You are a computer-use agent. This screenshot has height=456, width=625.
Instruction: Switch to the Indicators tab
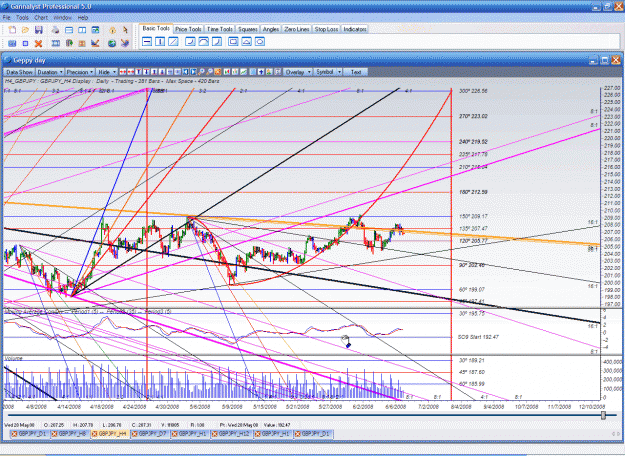355,29
